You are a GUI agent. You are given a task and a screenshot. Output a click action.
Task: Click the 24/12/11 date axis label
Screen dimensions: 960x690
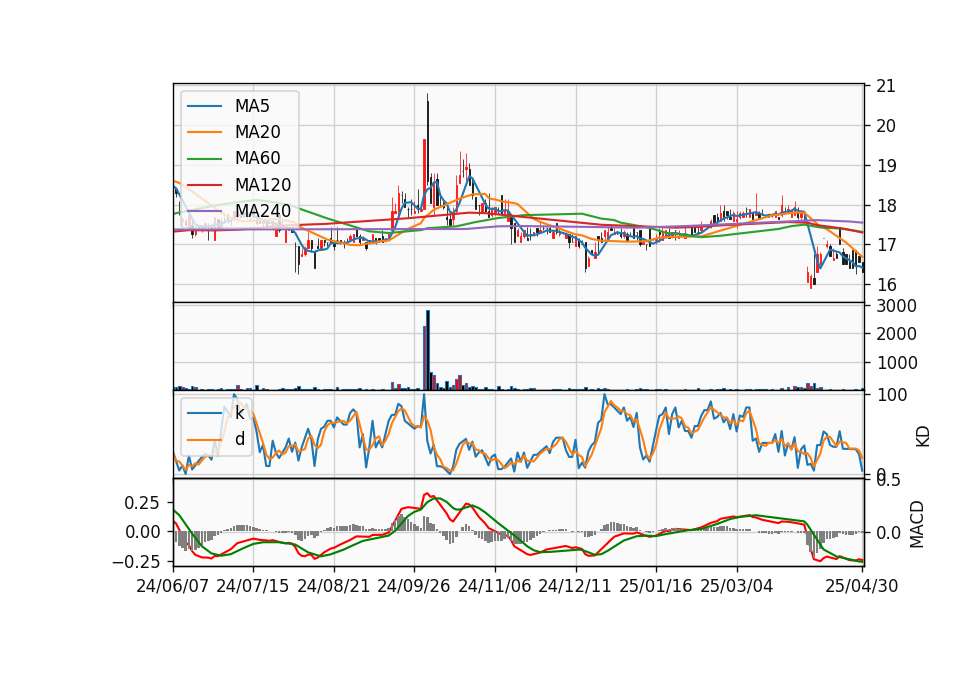(x=575, y=587)
